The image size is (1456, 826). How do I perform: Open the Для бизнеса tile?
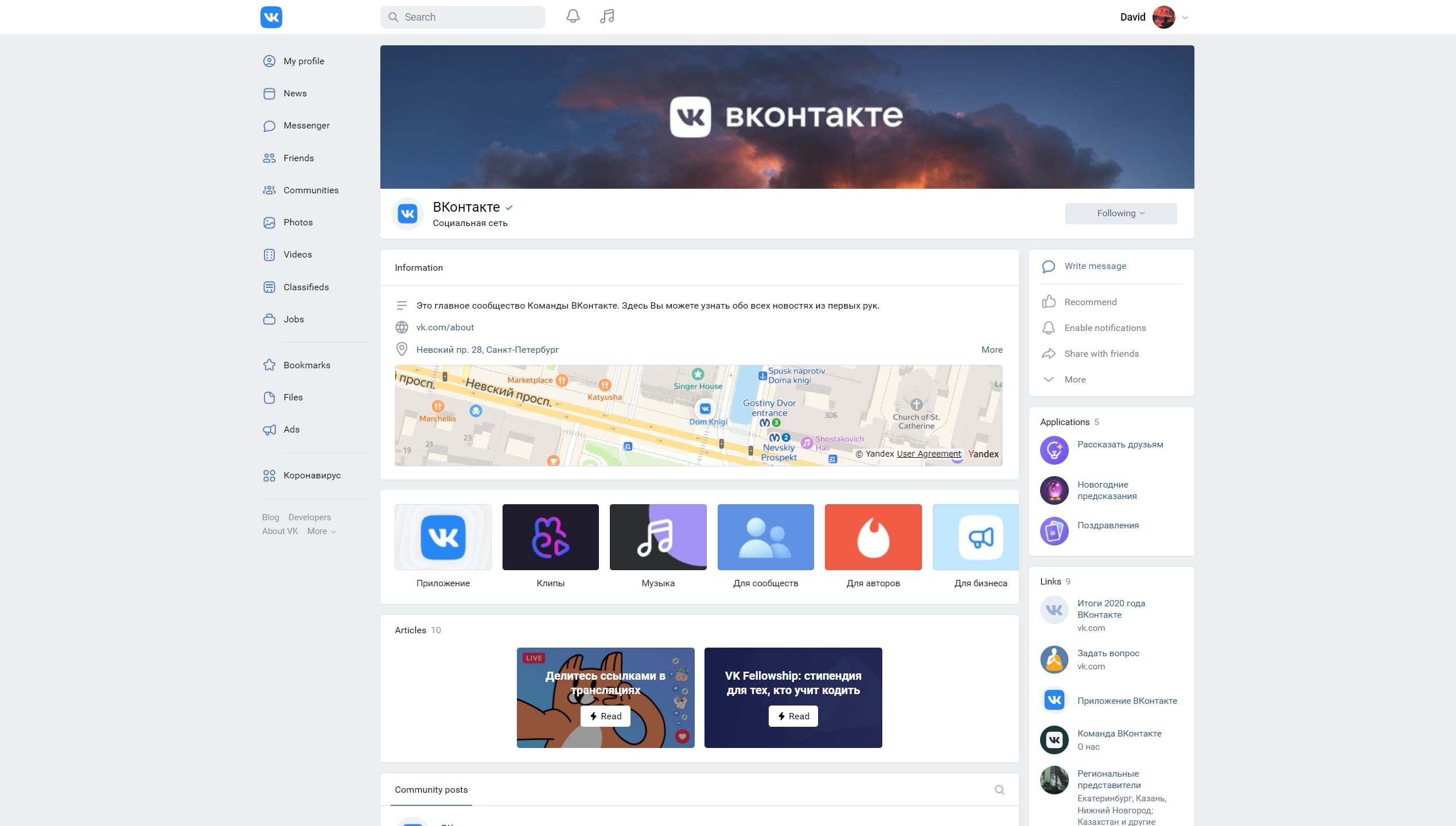(x=976, y=546)
